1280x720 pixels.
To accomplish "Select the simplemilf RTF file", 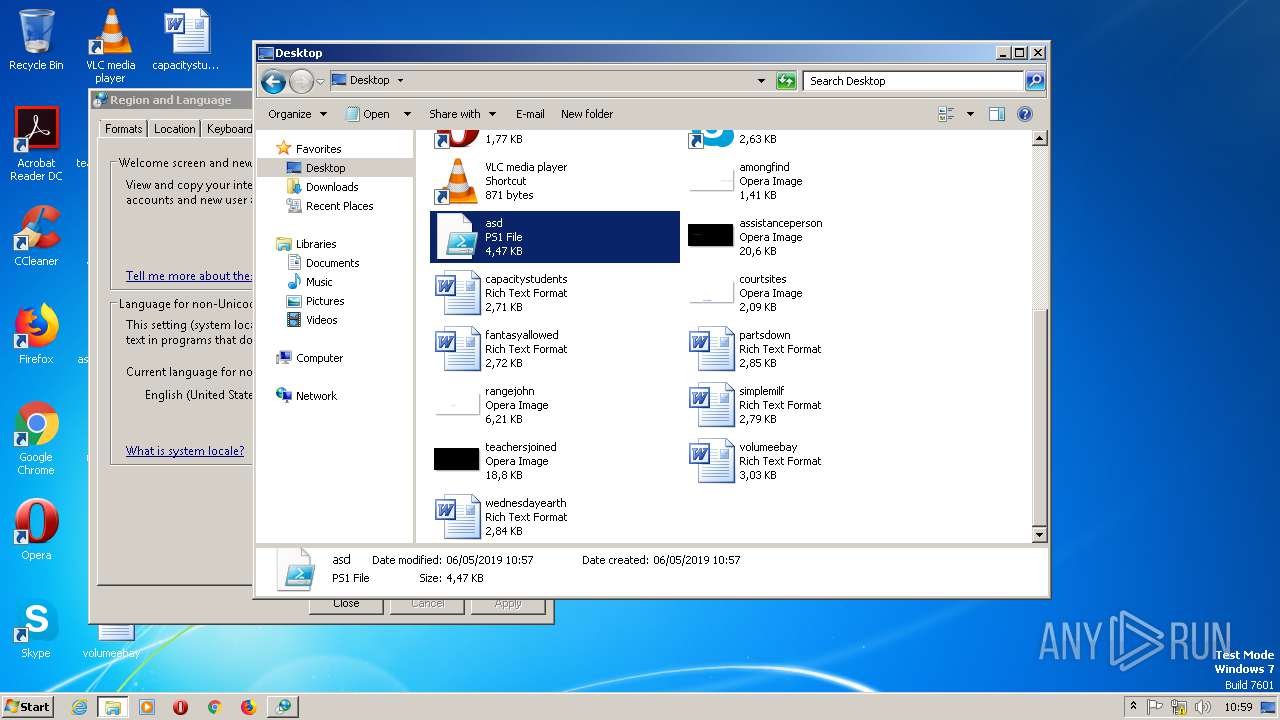I will [x=808, y=405].
